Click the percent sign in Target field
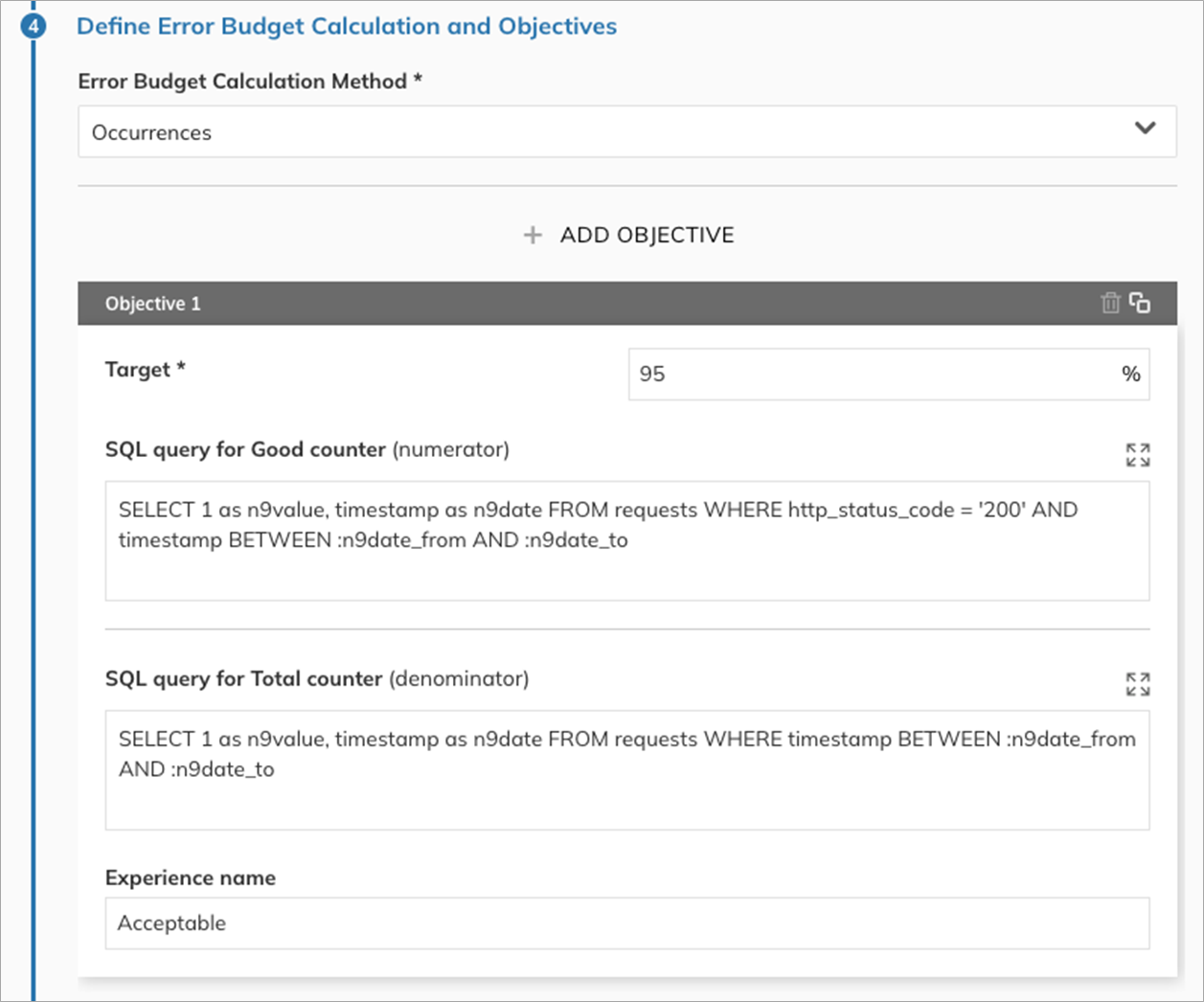The width and height of the screenshot is (1204, 1002). click(x=1130, y=374)
